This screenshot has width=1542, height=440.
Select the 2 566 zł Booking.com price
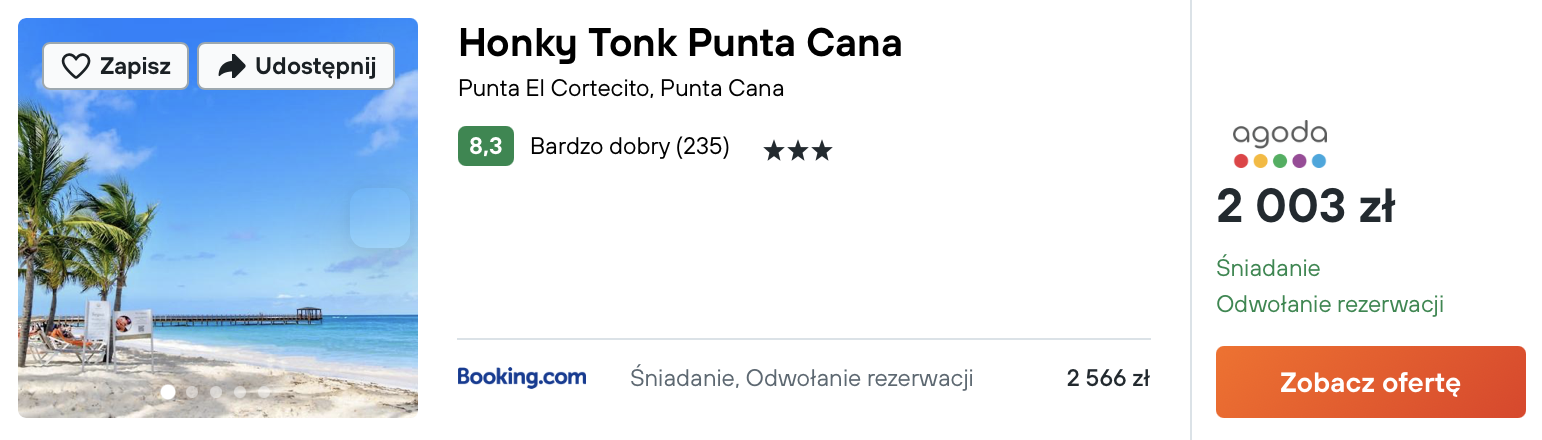1108,379
